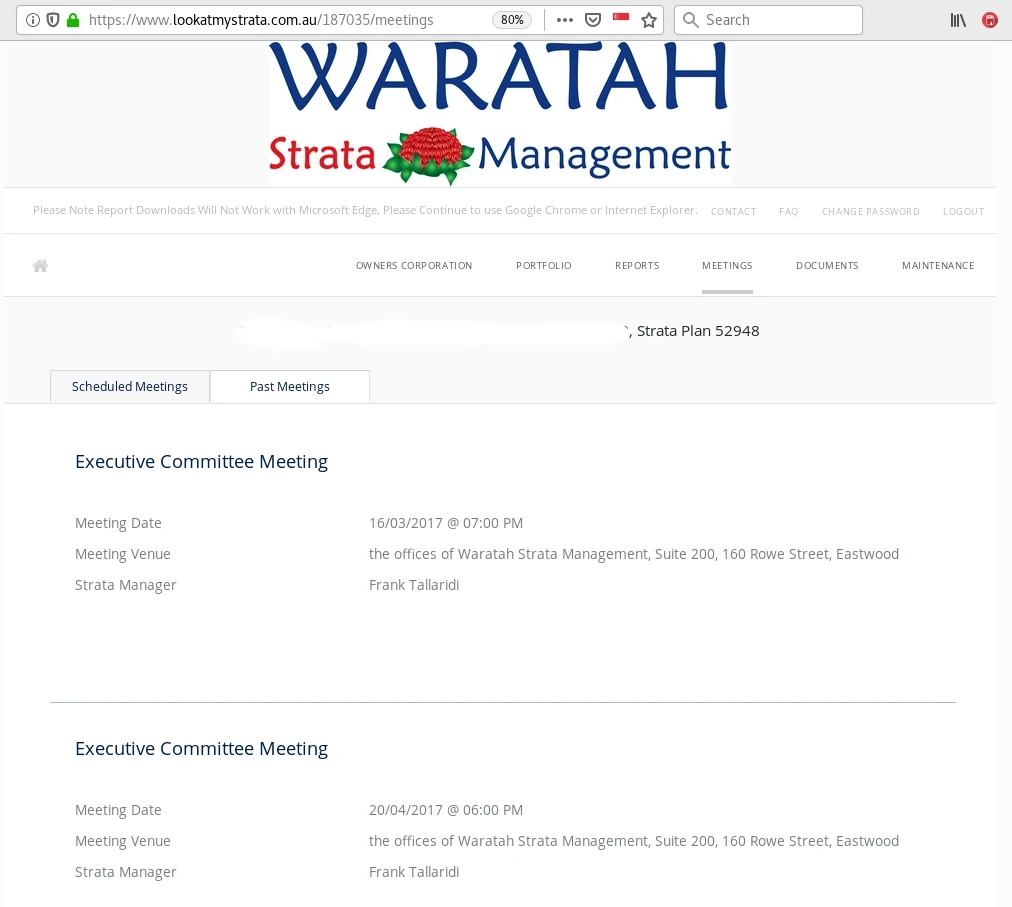Open the page actions three-dot menu

click(x=565, y=20)
